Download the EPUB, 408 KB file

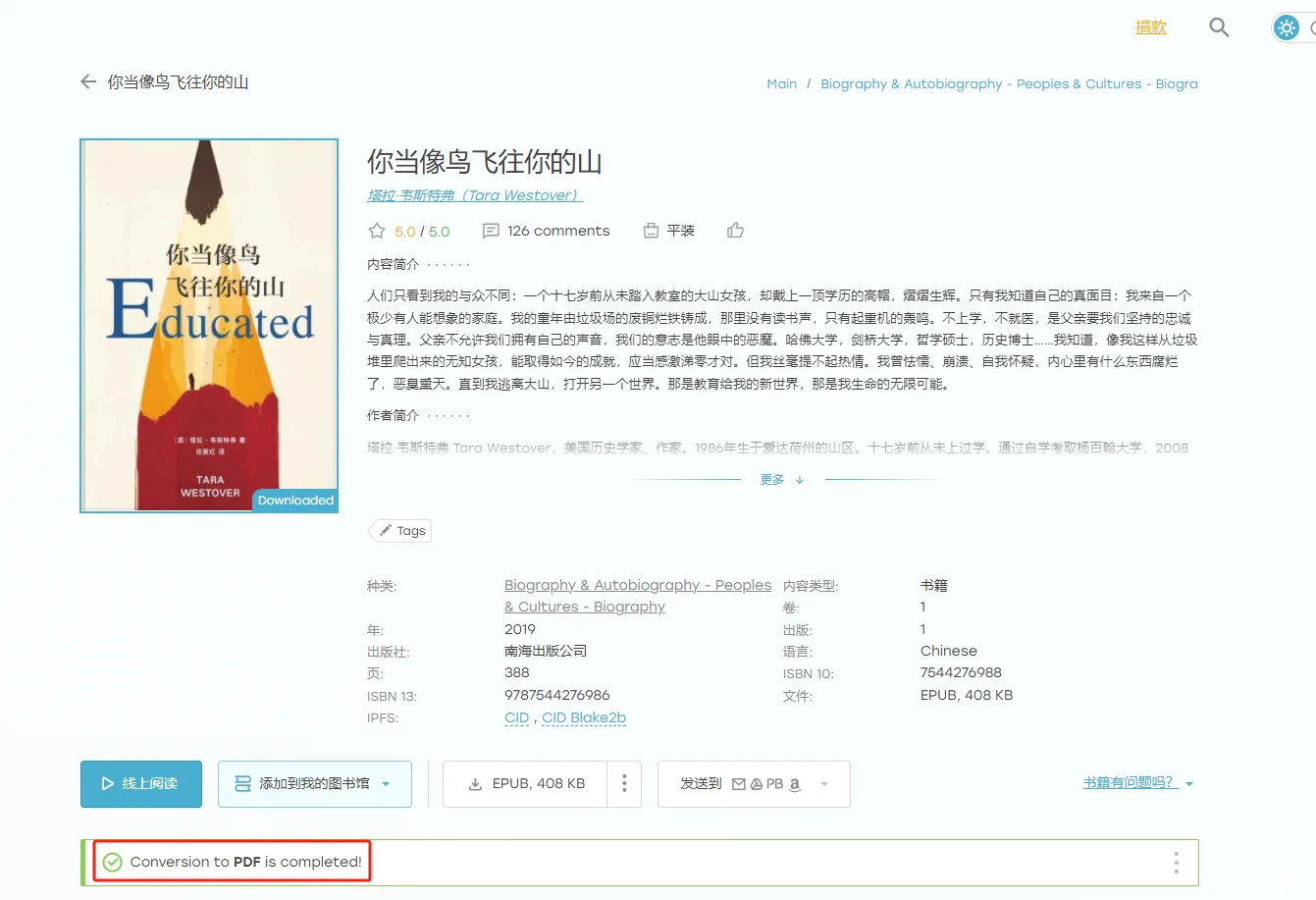click(526, 783)
